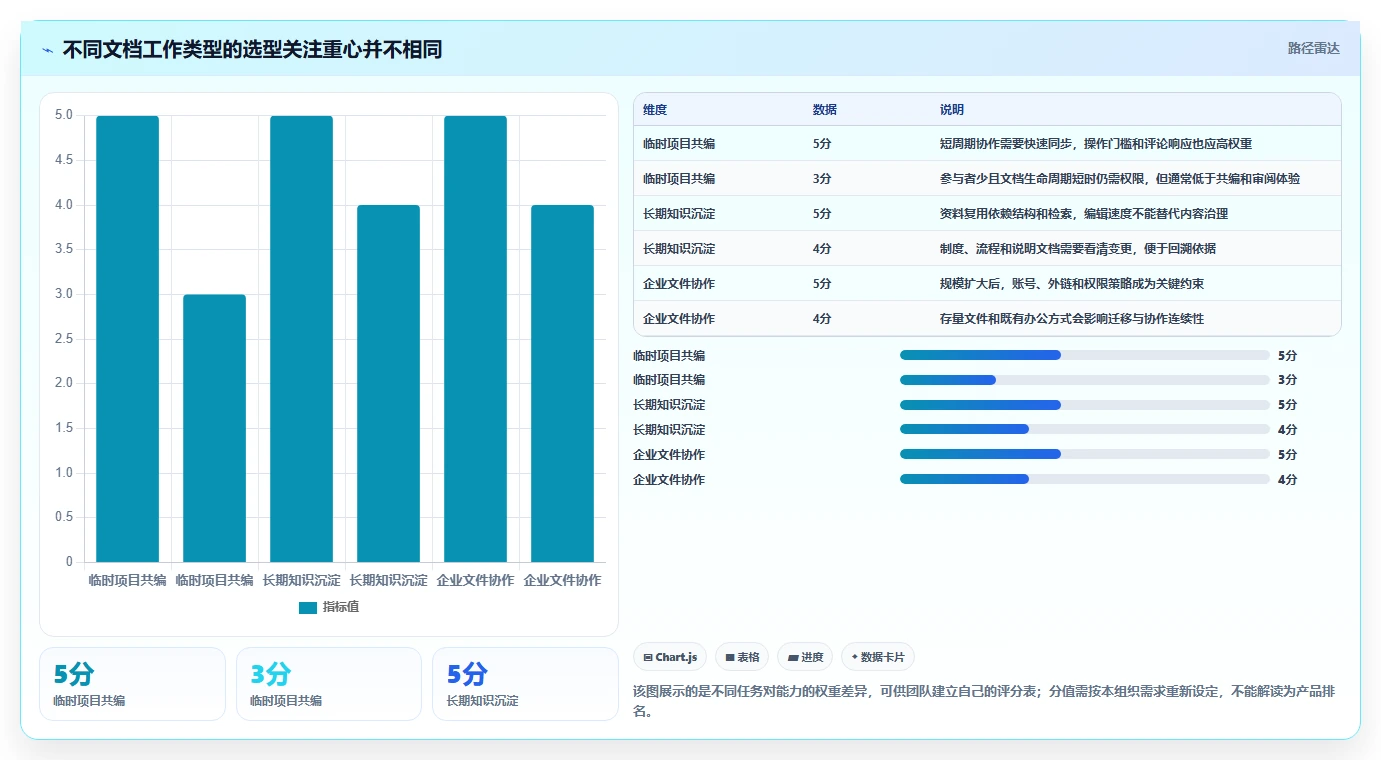Viewport: 1381px width, 760px height.
Task: Select the row describing 参与者少且文档生命周期短
Action: coord(987,179)
